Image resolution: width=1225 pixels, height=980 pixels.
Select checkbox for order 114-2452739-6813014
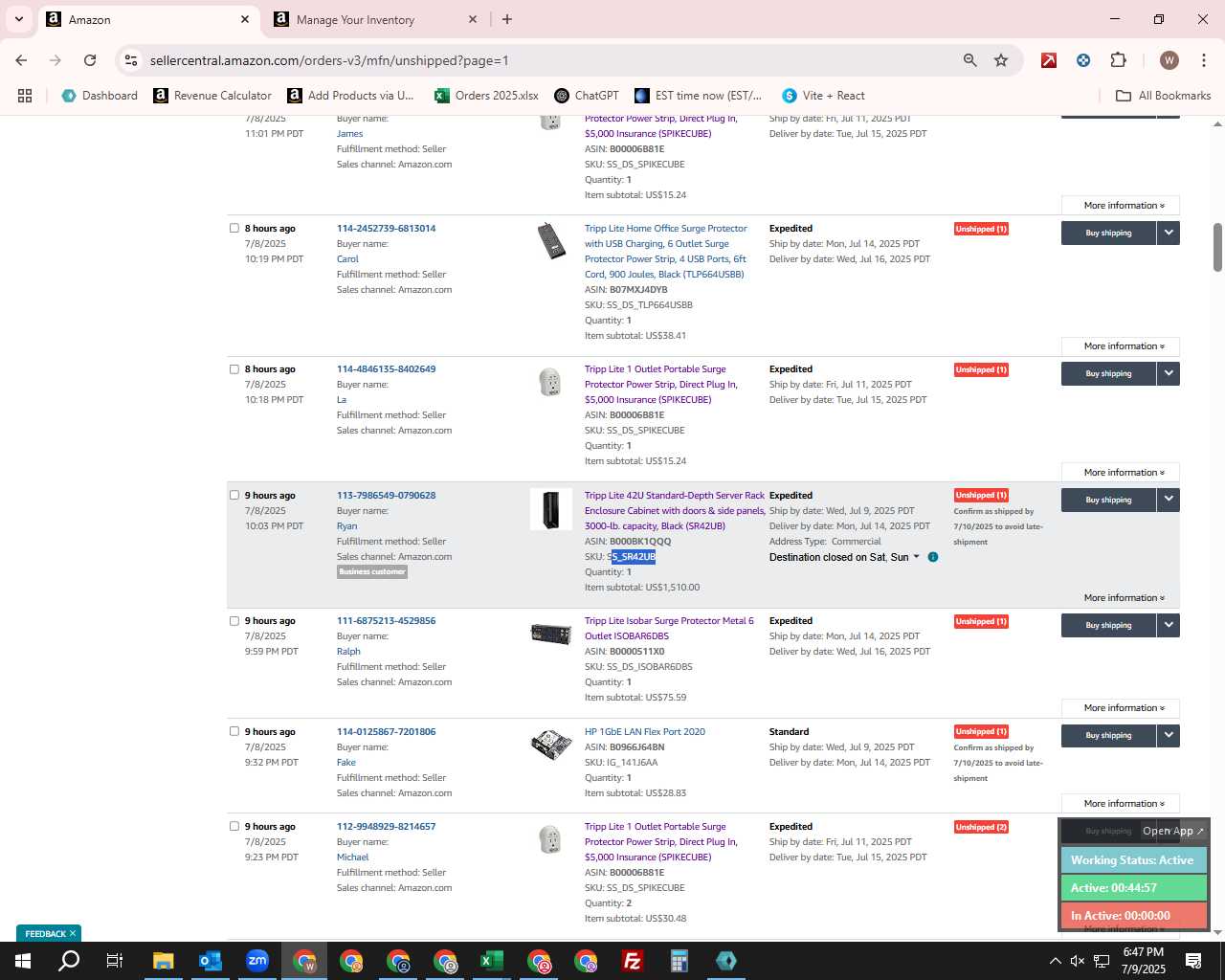tap(234, 228)
